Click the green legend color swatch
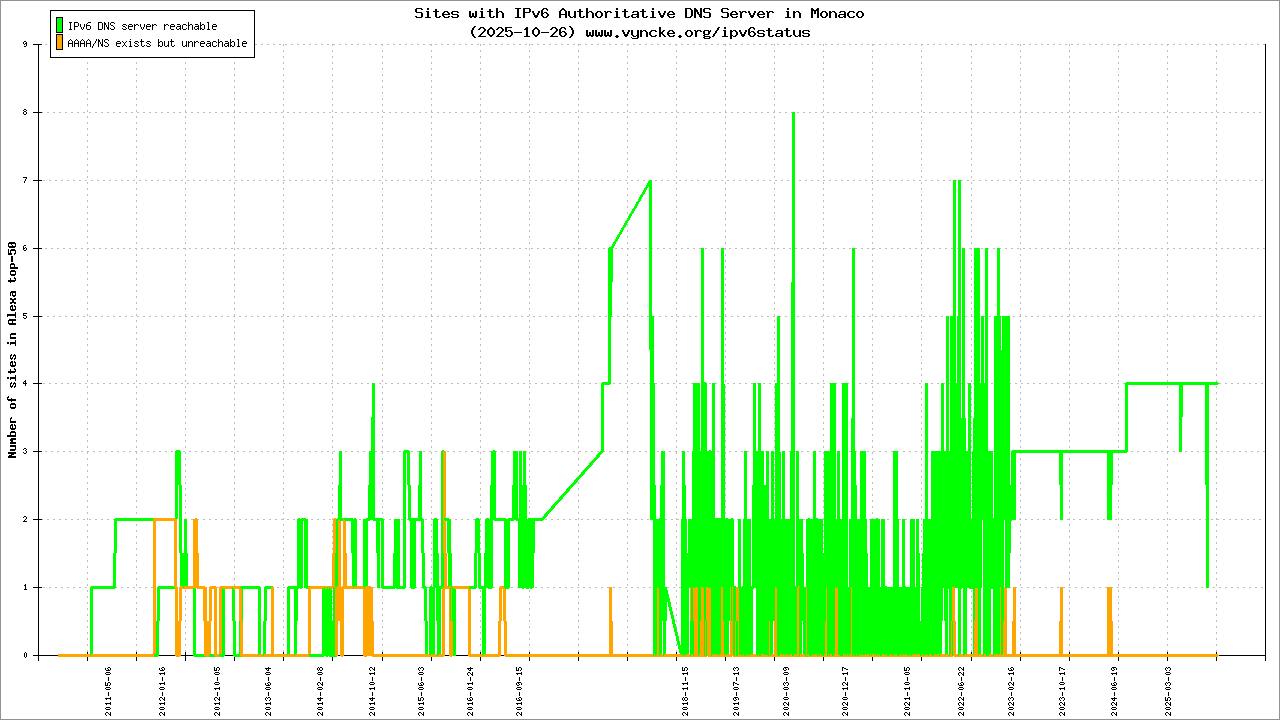Screen dimensions: 1280x720 coord(59,26)
